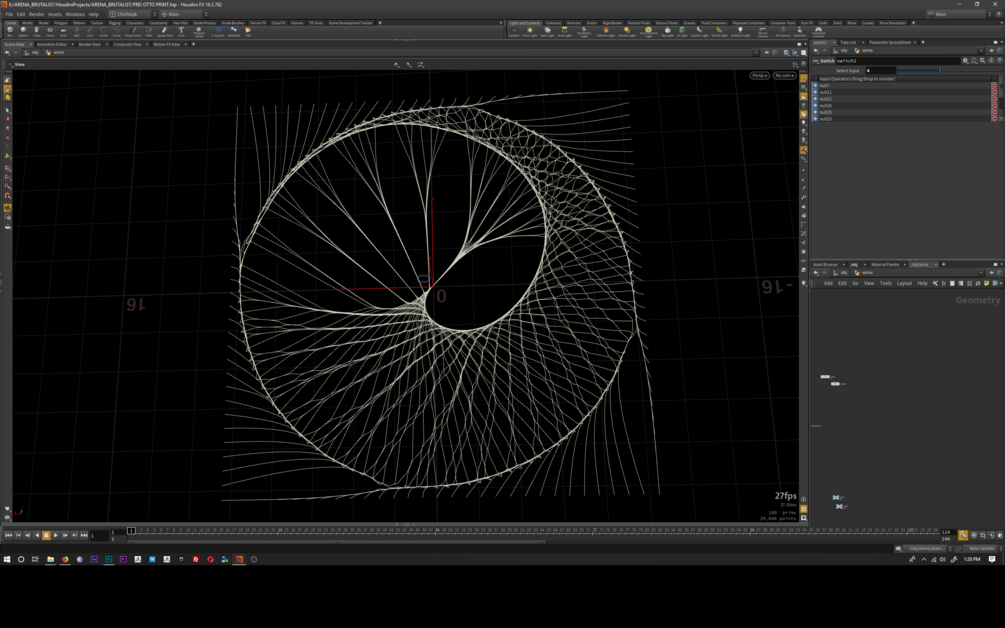
Task: Toggle the null22 input enable icon
Action: [x=815, y=99]
